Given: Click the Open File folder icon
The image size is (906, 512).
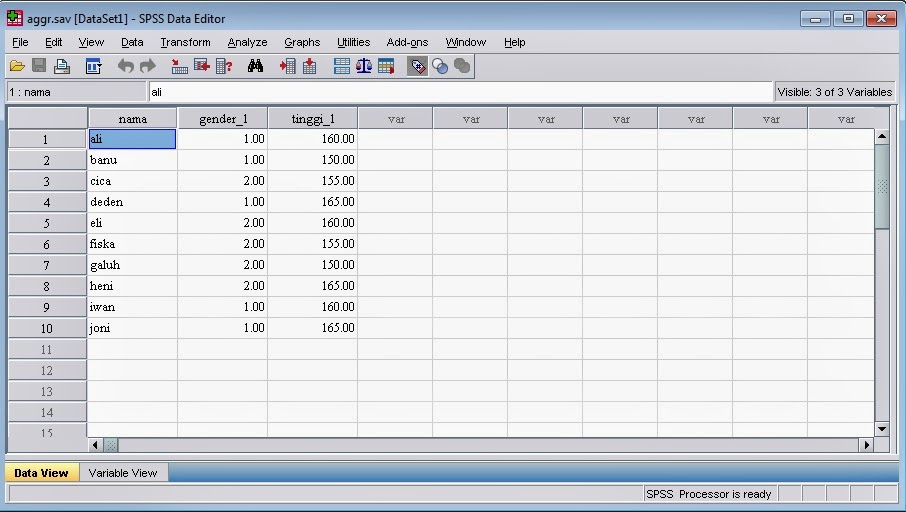Looking at the screenshot, I should (x=17, y=66).
